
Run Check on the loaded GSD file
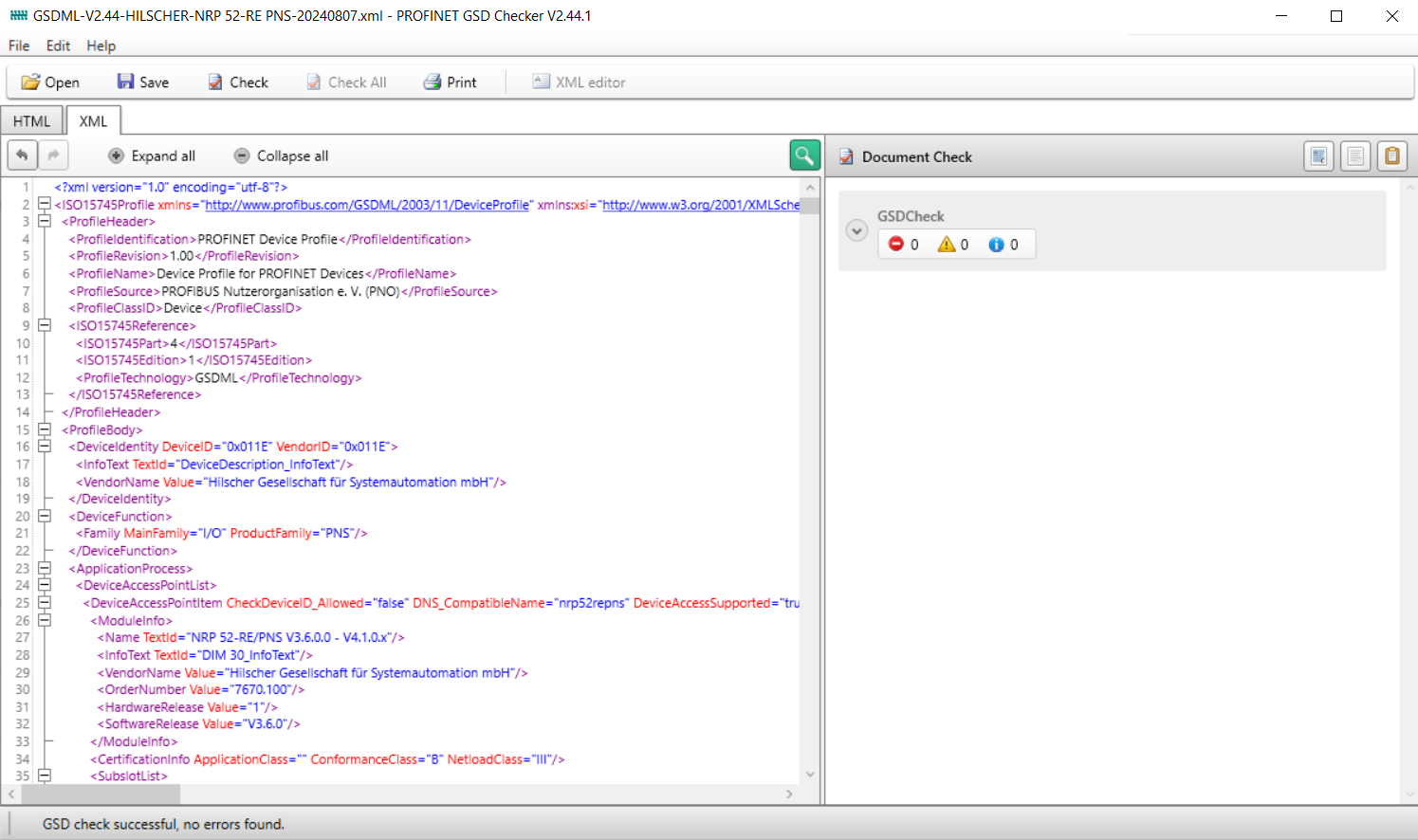[238, 82]
